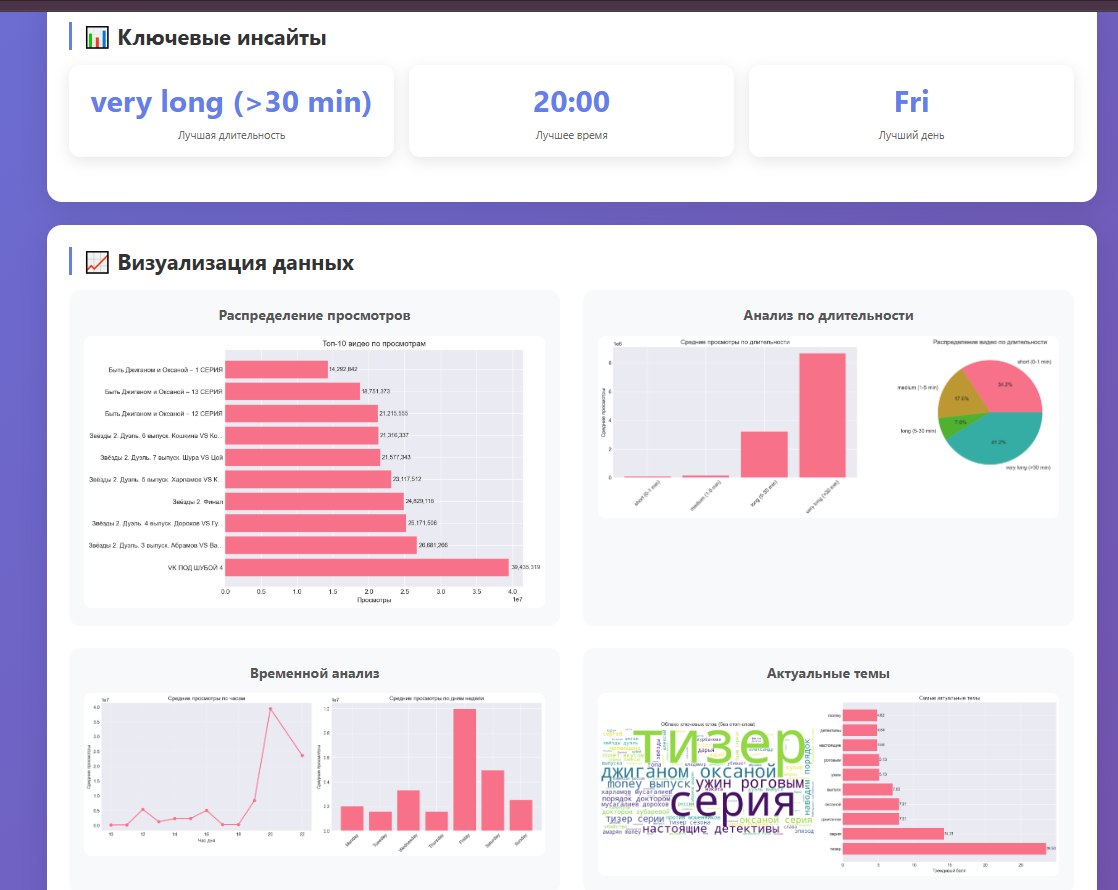Screen dimensions: 1118x890
Task: Select the 'very long (>30 min)' insight card
Action: point(231,111)
